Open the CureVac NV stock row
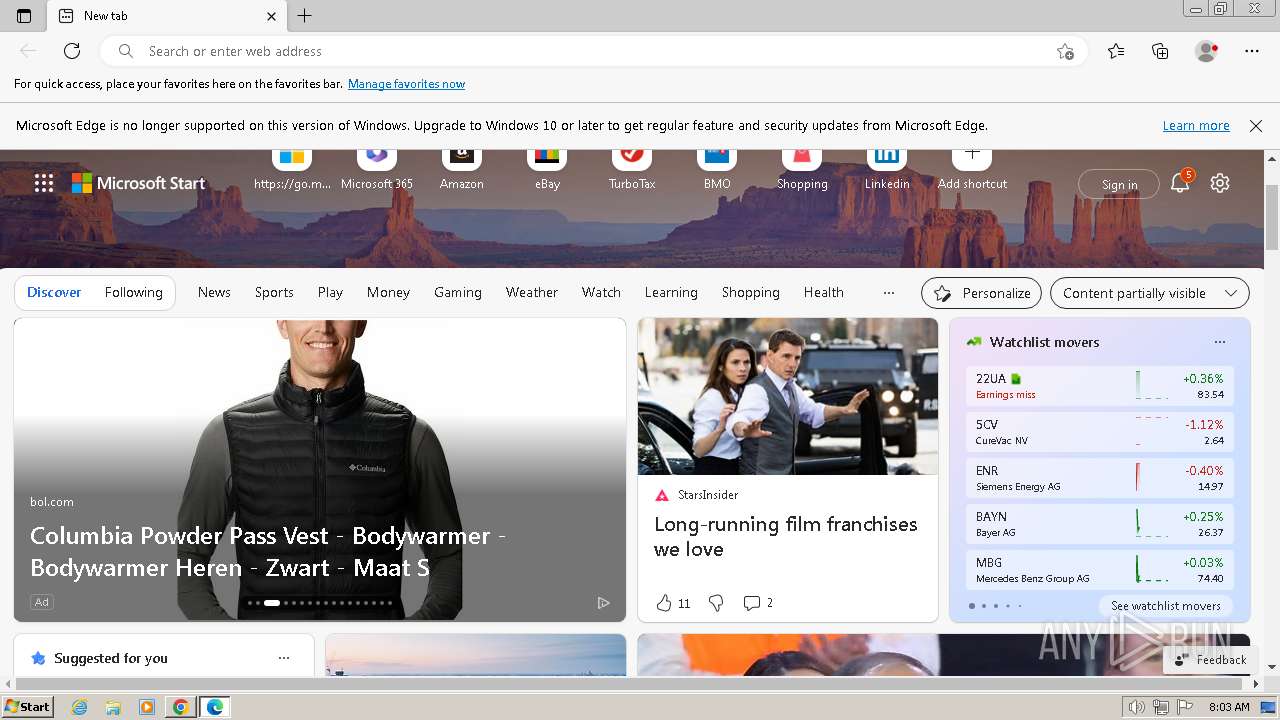This screenshot has height=720, width=1280. click(1100, 432)
